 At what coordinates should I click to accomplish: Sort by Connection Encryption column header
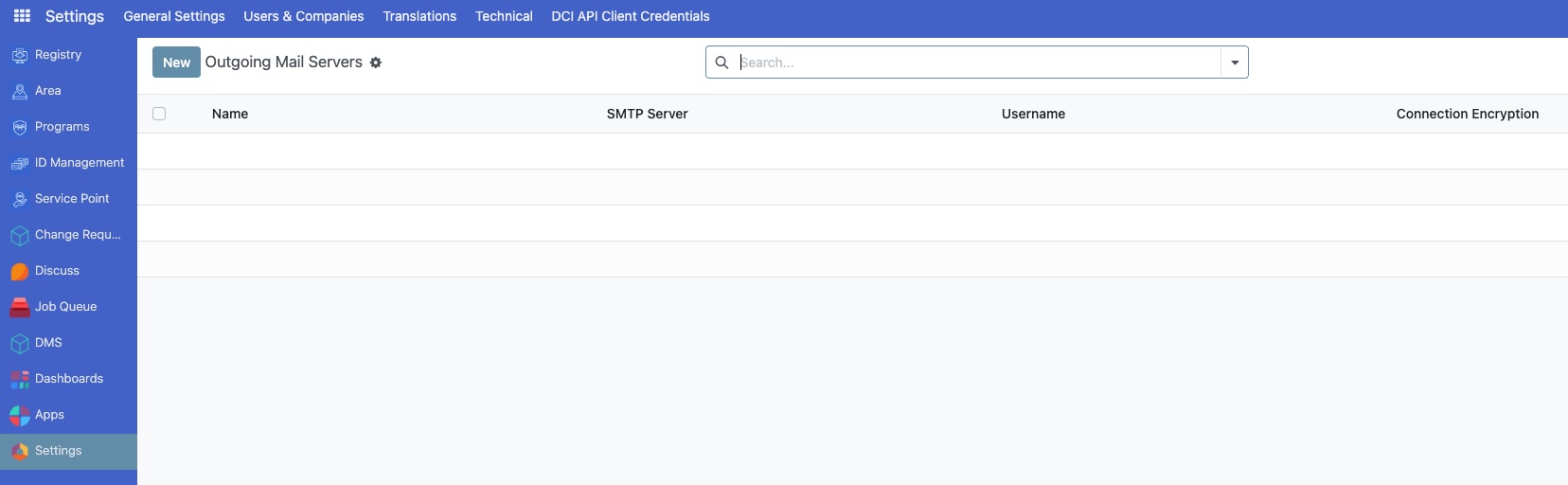click(x=1468, y=114)
